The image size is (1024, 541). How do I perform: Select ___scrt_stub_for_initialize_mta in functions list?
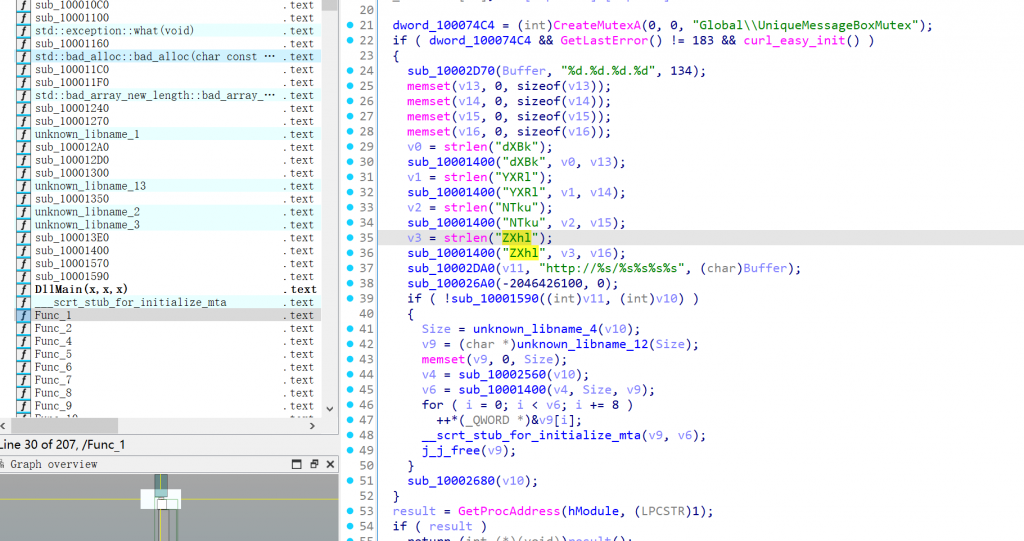pos(168,303)
